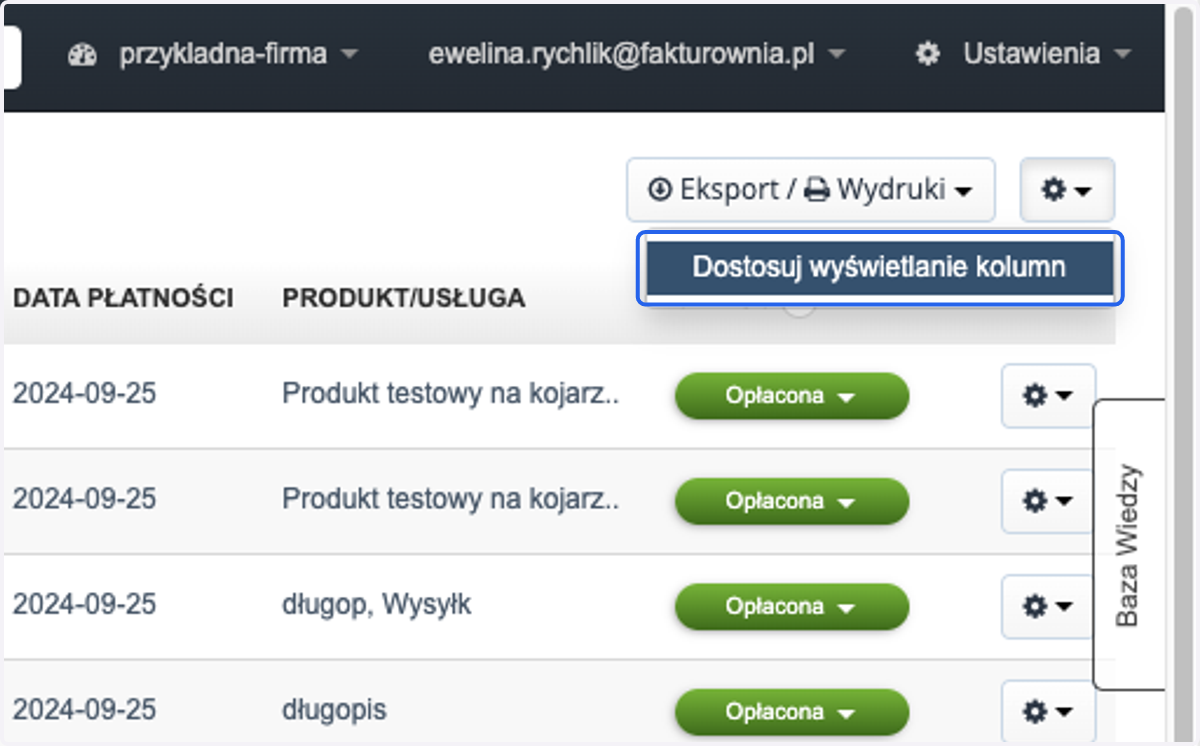The image size is (1200, 746).
Task: Open the ewelina.rychlik@fakturownia.pl user menu
Action: pyautogui.click(x=637, y=54)
